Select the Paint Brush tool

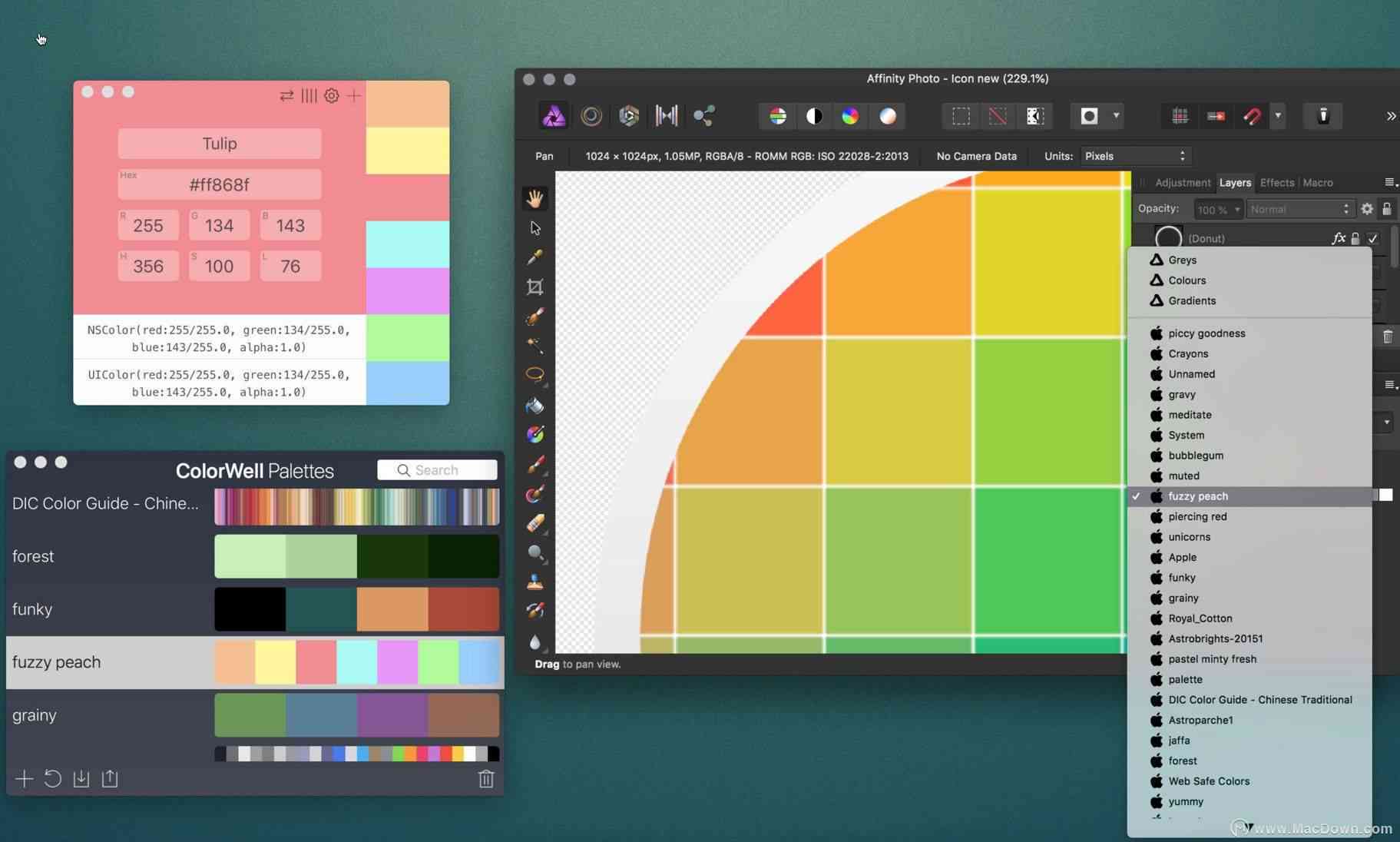pos(535,464)
